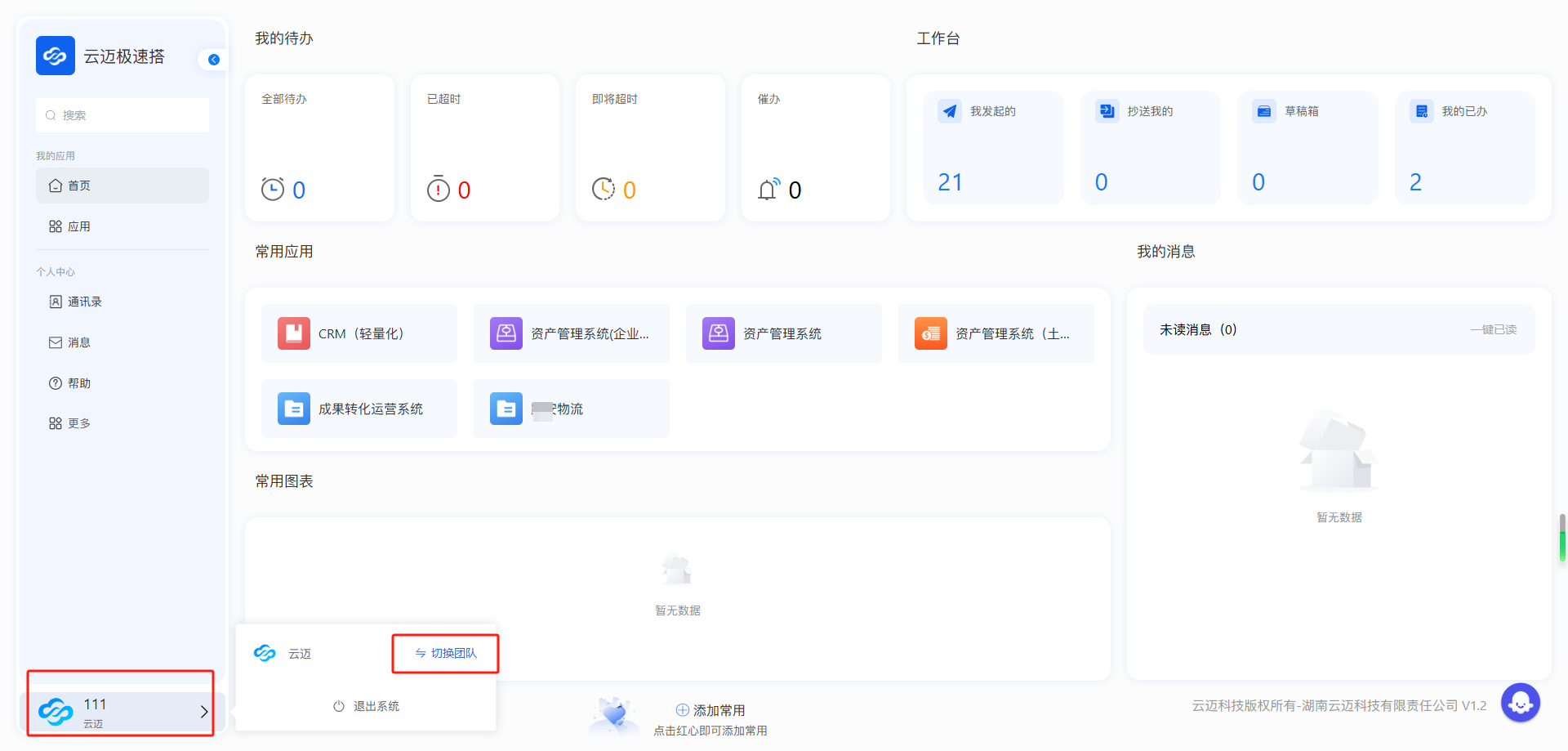This screenshot has height=751, width=1568.
Task: Click the 草稿箱 drafts icon
Action: pos(1263,111)
